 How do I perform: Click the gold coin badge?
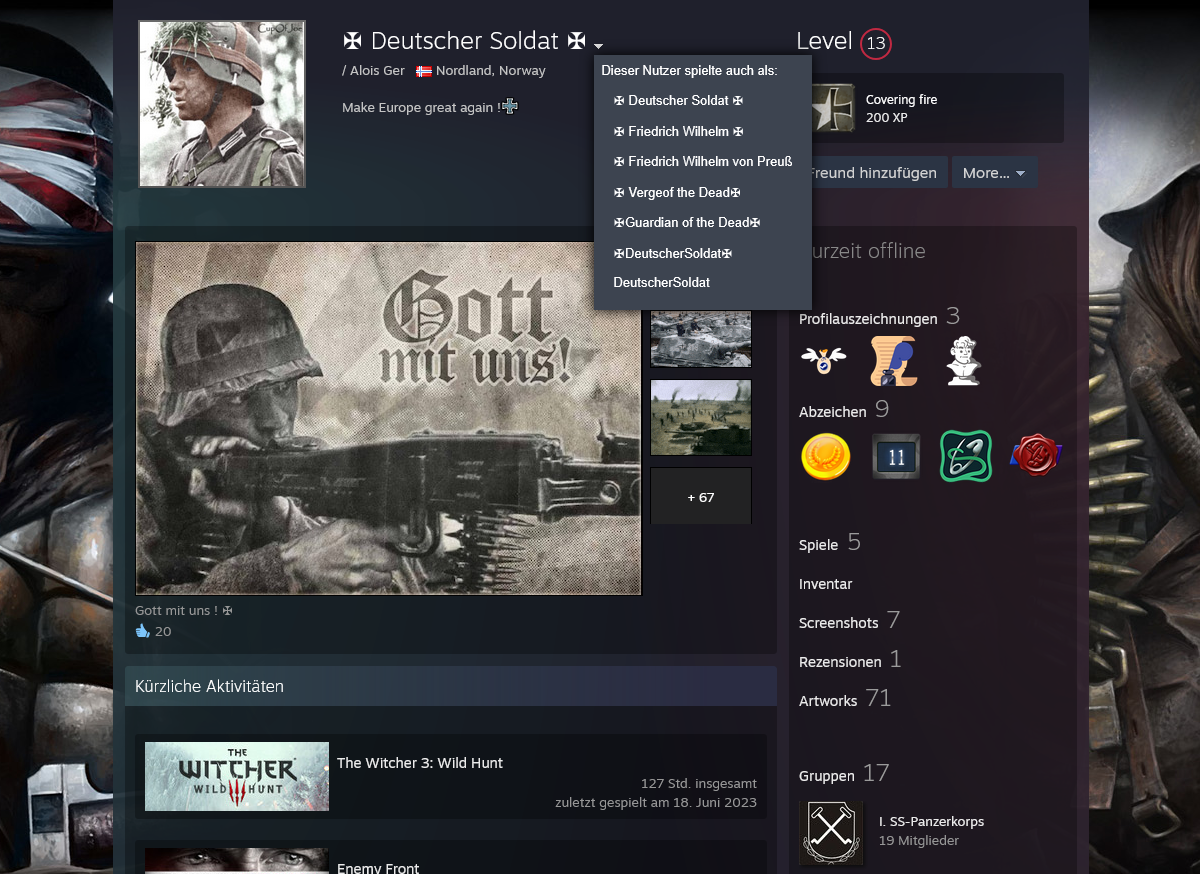[x=826, y=456]
